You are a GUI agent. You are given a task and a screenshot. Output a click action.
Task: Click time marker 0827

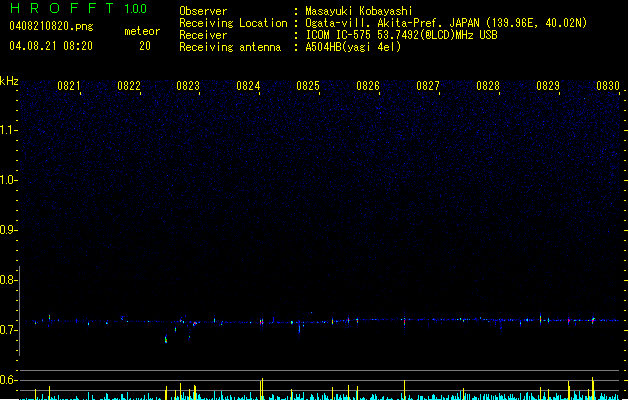[428, 86]
